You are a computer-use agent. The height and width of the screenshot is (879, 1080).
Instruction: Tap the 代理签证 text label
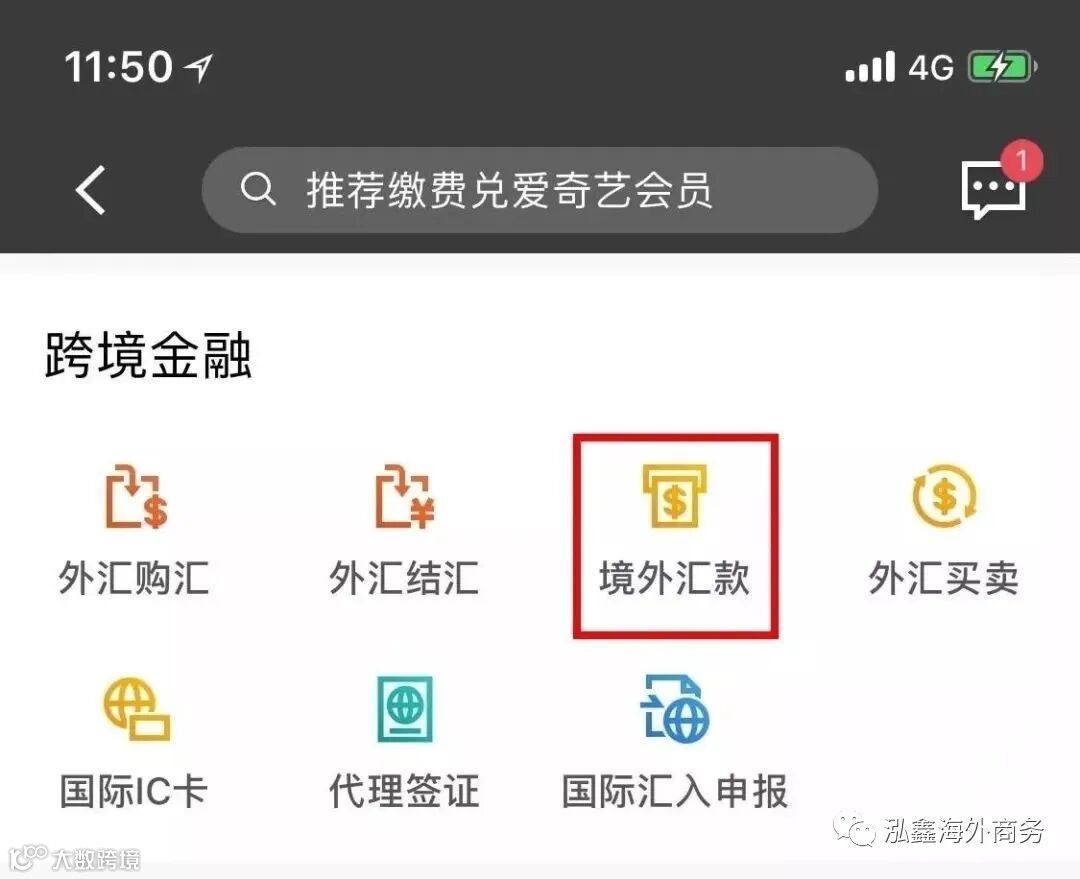[x=404, y=792]
